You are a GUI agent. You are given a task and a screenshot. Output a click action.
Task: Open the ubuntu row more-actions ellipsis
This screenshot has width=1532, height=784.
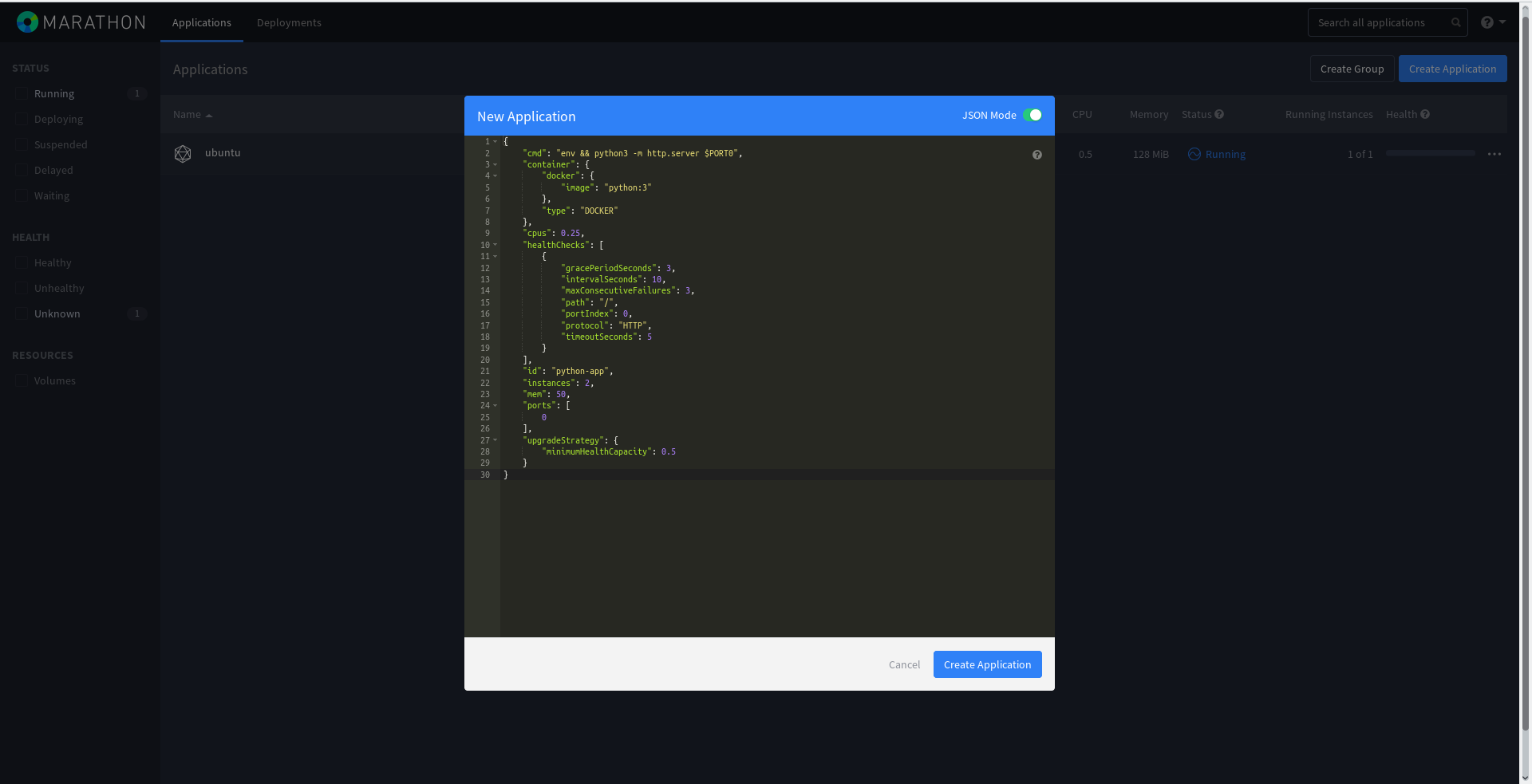point(1494,154)
